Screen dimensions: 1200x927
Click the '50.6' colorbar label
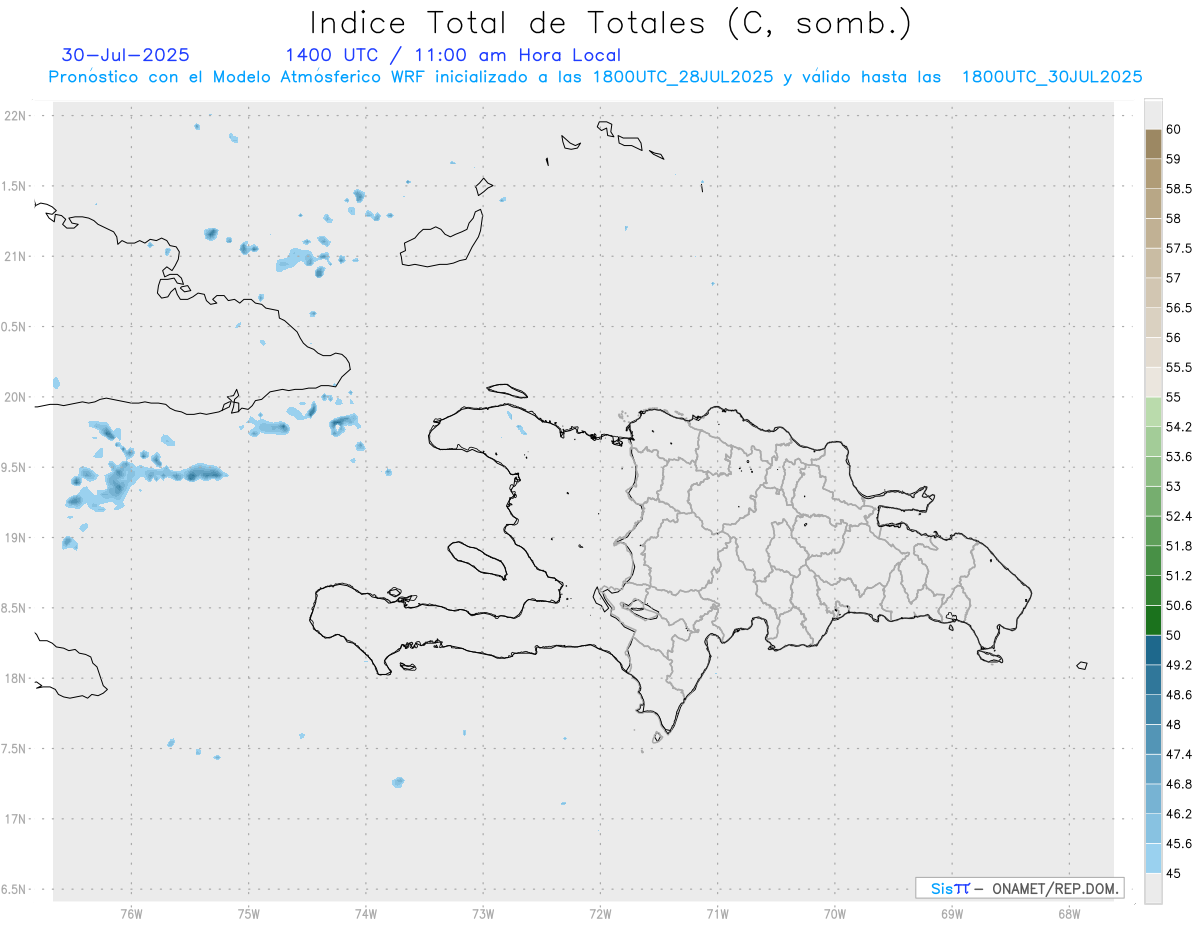(x=1178, y=605)
